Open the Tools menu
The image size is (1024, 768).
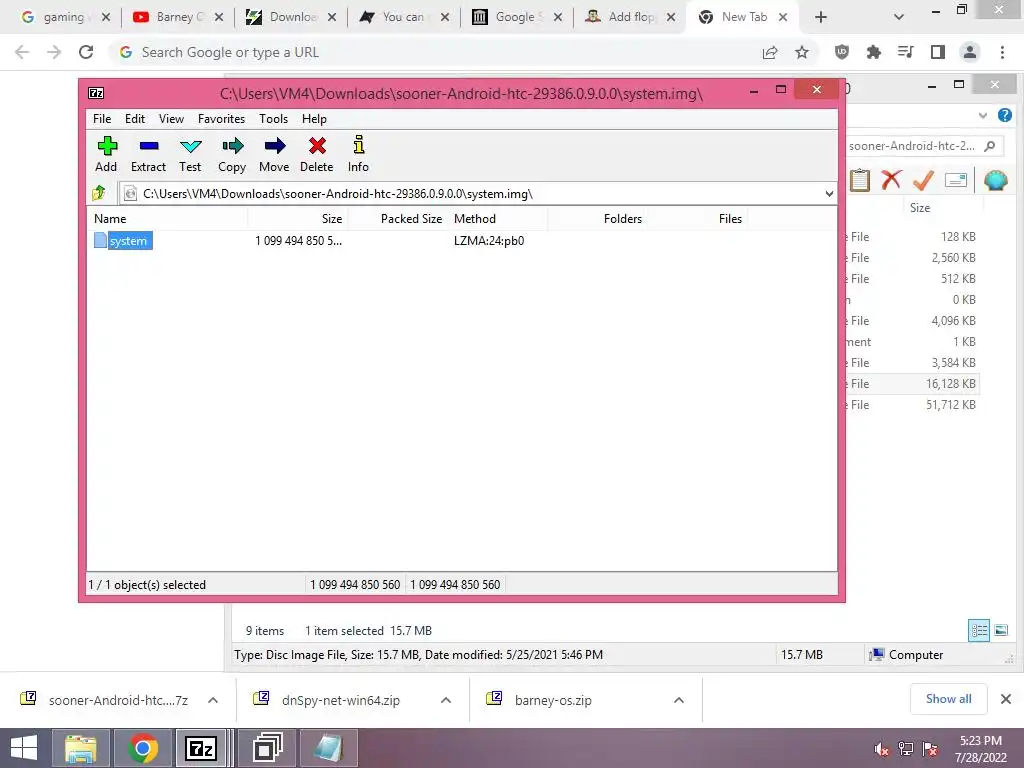(x=273, y=119)
